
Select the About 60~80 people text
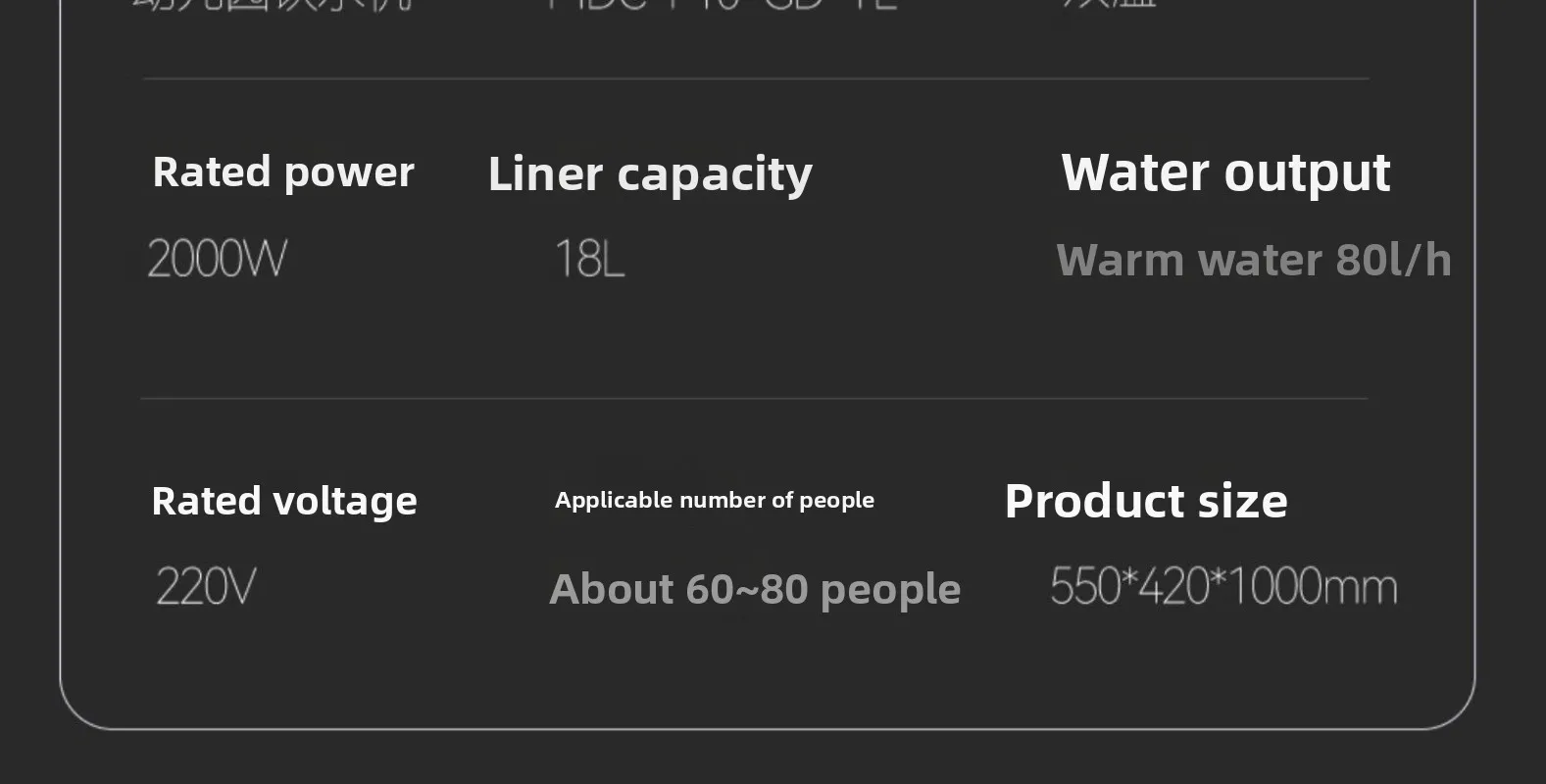click(755, 589)
